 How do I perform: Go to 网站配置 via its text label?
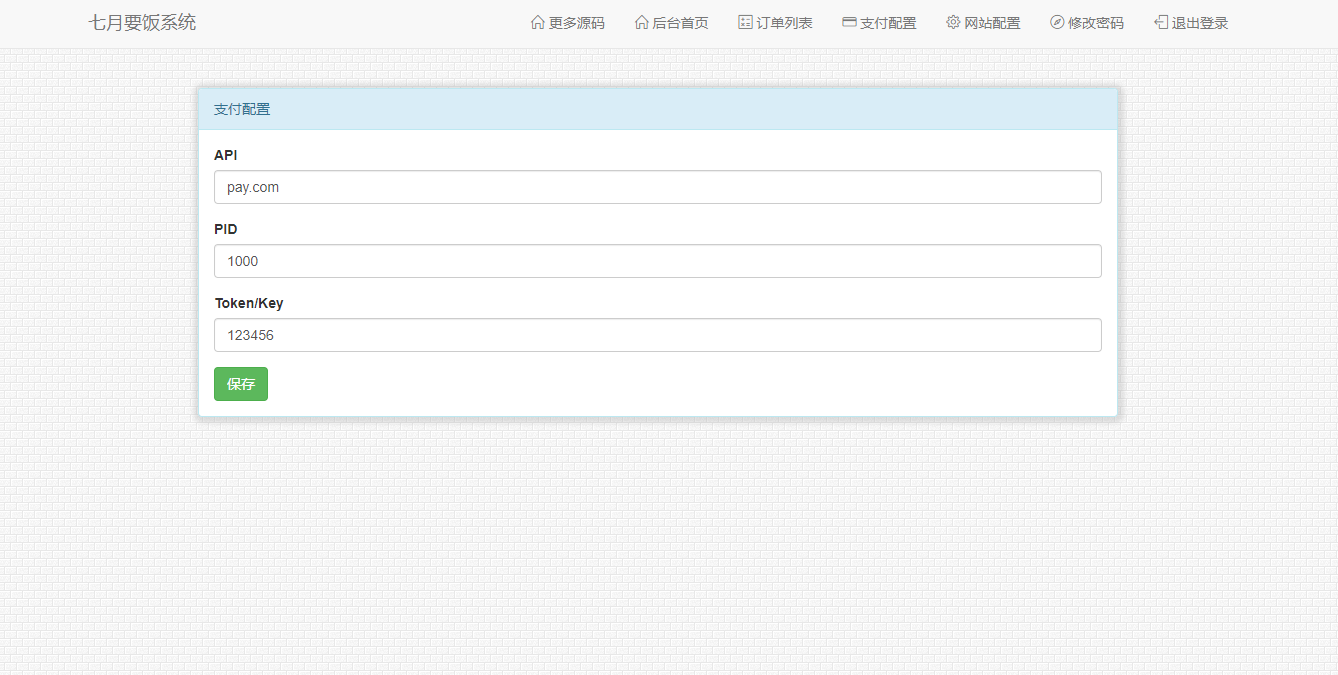point(992,23)
